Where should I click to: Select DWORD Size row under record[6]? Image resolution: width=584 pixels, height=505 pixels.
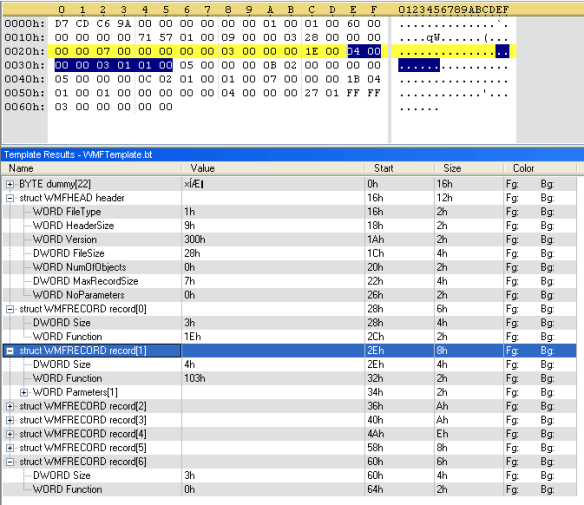289,476
